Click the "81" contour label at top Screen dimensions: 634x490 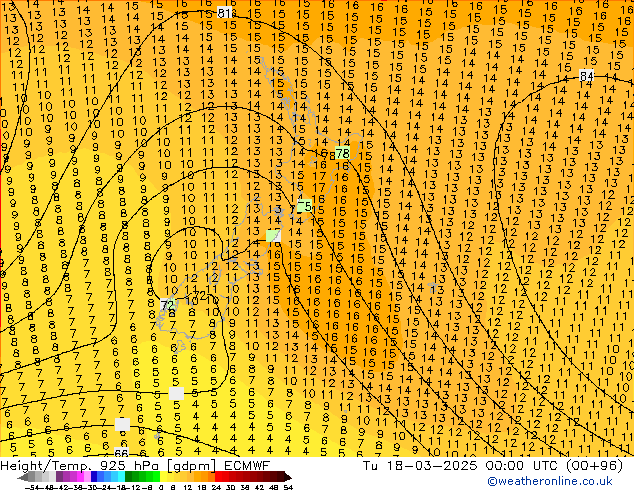tap(225, 12)
